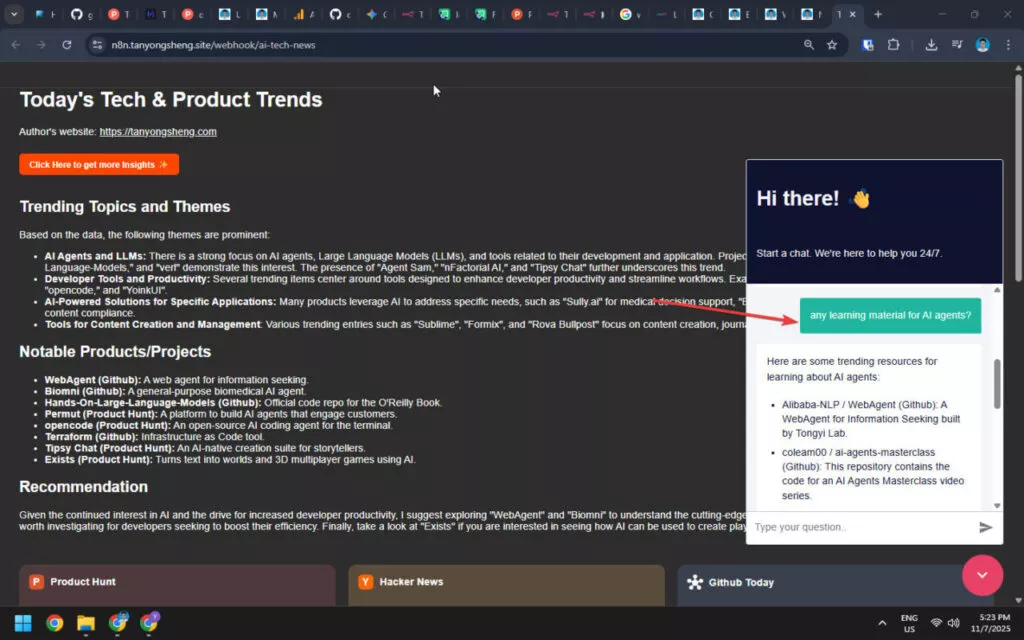
Task: Open the tanyongsheng.com author website link
Action: tap(158, 132)
